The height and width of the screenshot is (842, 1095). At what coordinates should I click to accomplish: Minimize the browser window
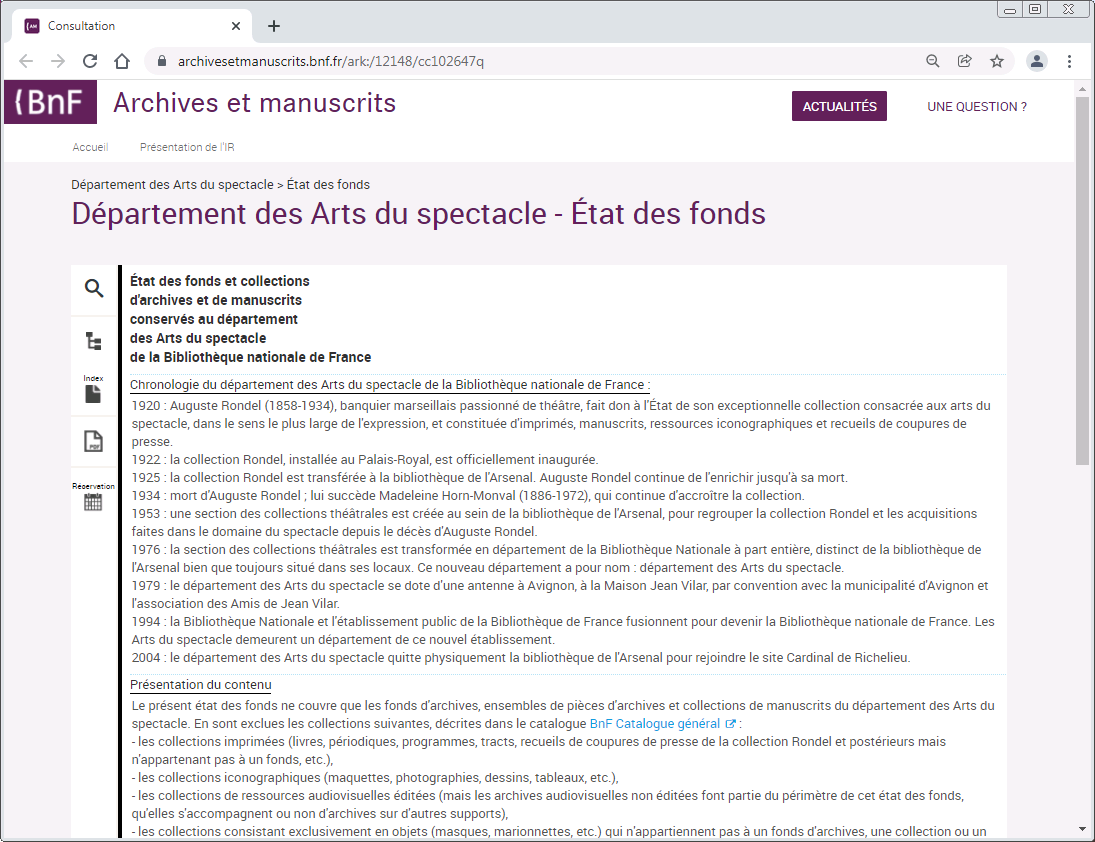[1010, 10]
